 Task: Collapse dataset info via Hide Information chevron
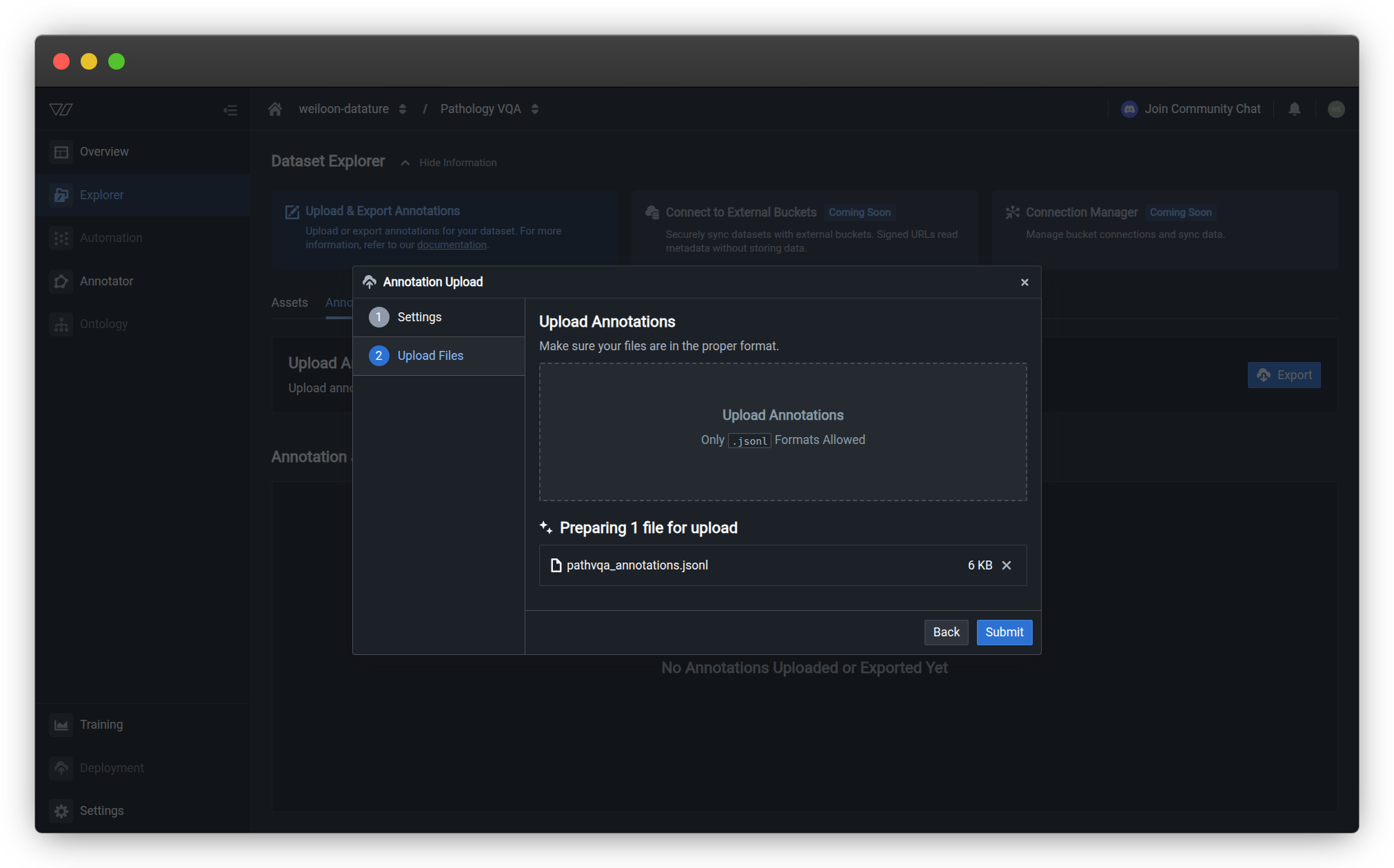click(x=405, y=162)
